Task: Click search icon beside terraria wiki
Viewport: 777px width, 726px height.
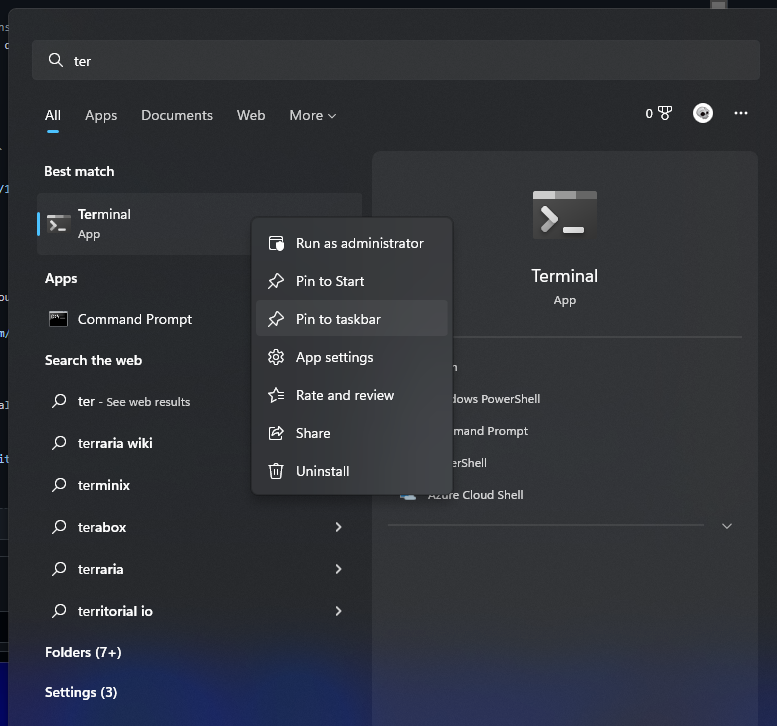Action: [59, 442]
